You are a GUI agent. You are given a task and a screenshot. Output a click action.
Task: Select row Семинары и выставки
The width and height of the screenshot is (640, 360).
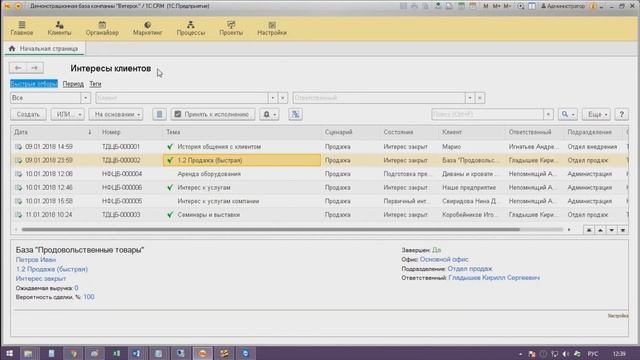click(320, 215)
